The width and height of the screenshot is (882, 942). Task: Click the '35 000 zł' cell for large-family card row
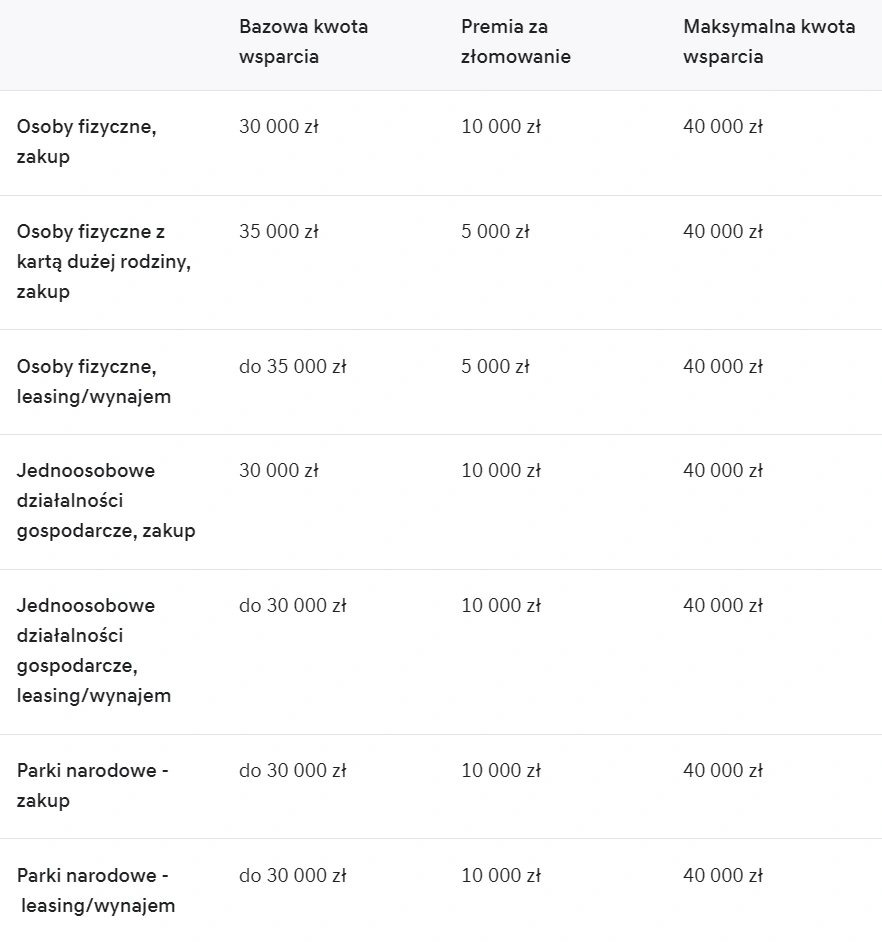[x=279, y=232]
